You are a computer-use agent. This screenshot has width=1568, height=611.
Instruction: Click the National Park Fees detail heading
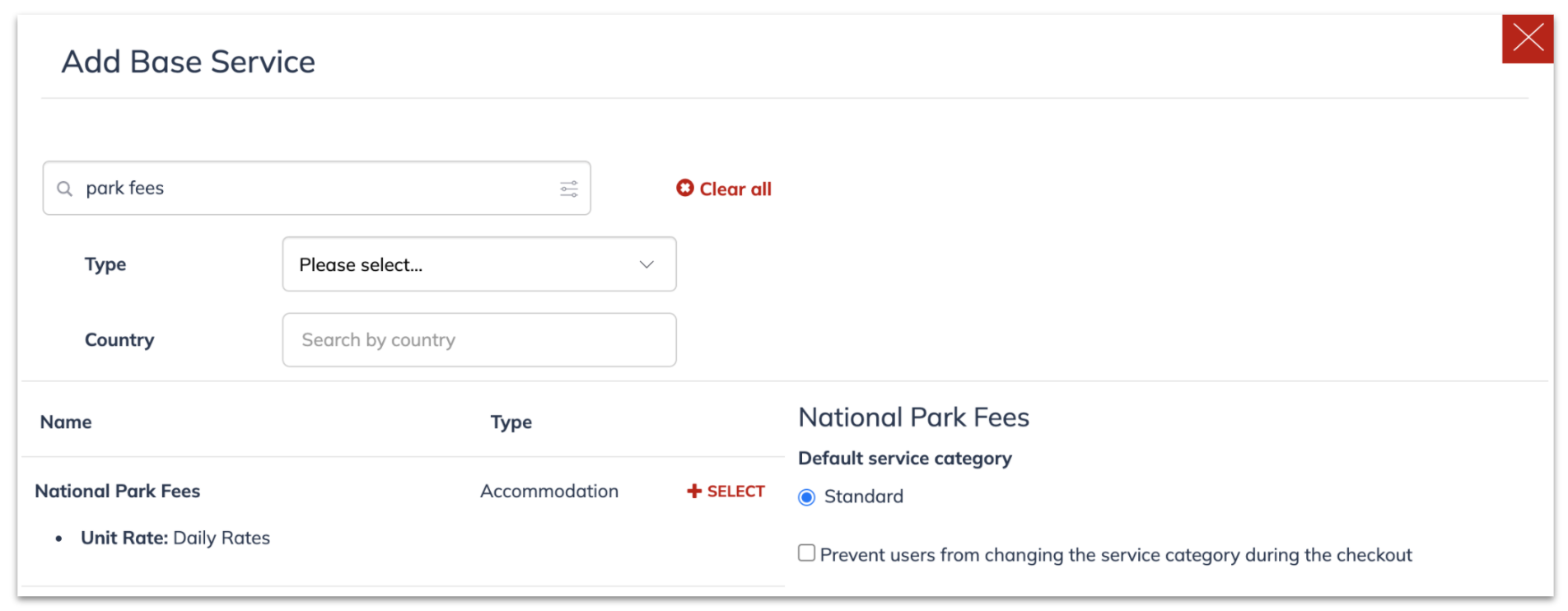[914, 417]
